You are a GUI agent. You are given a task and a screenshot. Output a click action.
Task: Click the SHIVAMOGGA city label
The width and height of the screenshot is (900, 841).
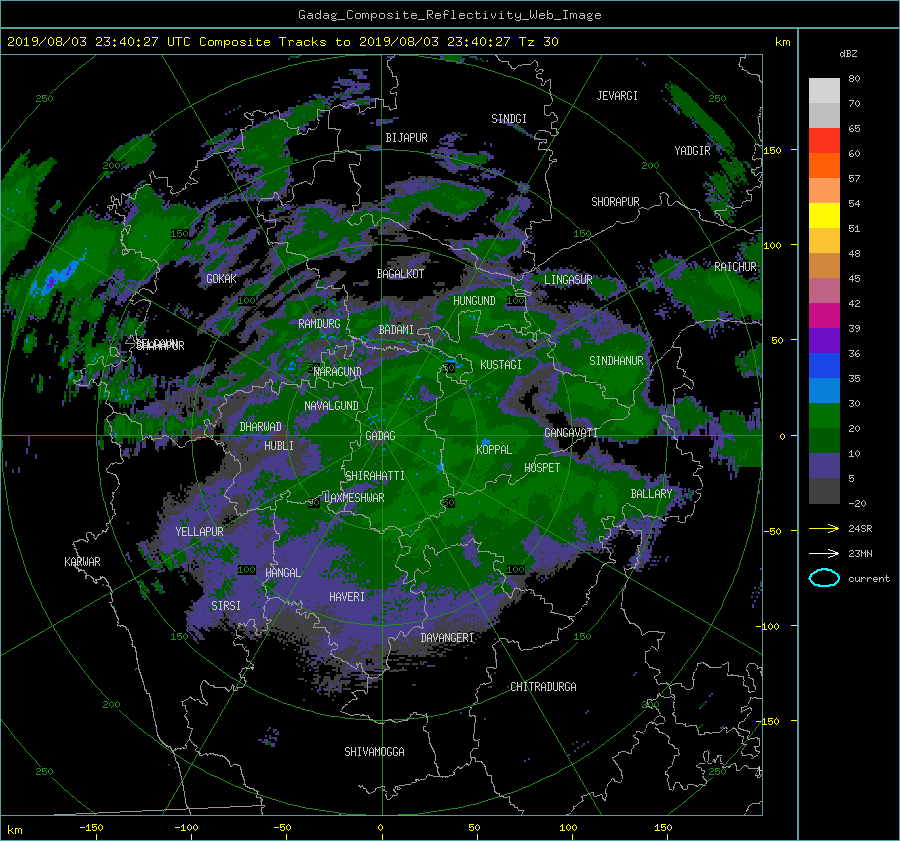click(x=374, y=751)
